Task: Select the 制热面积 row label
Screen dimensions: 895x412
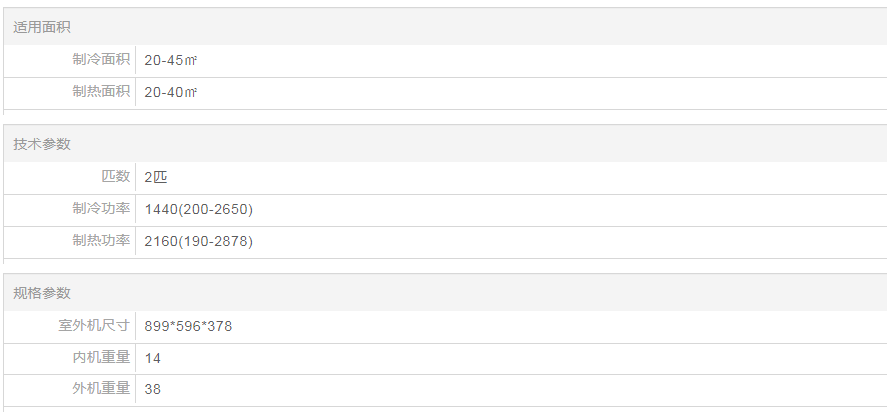Action: [x=101, y=92]
